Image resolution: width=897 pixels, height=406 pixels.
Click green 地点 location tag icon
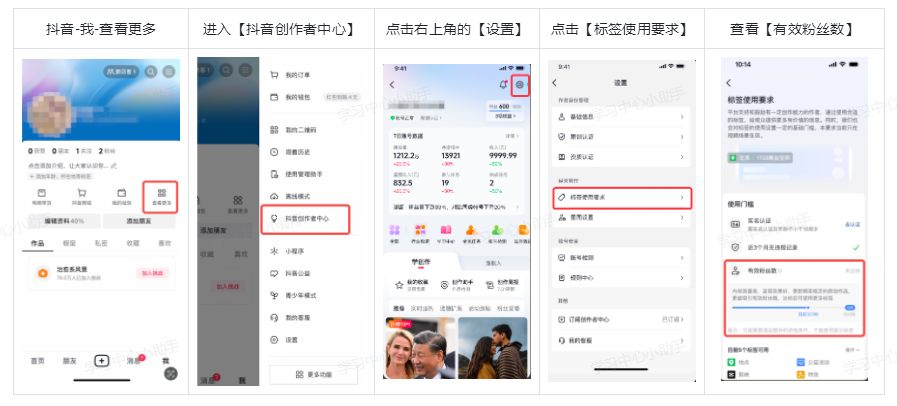[731, 363]
